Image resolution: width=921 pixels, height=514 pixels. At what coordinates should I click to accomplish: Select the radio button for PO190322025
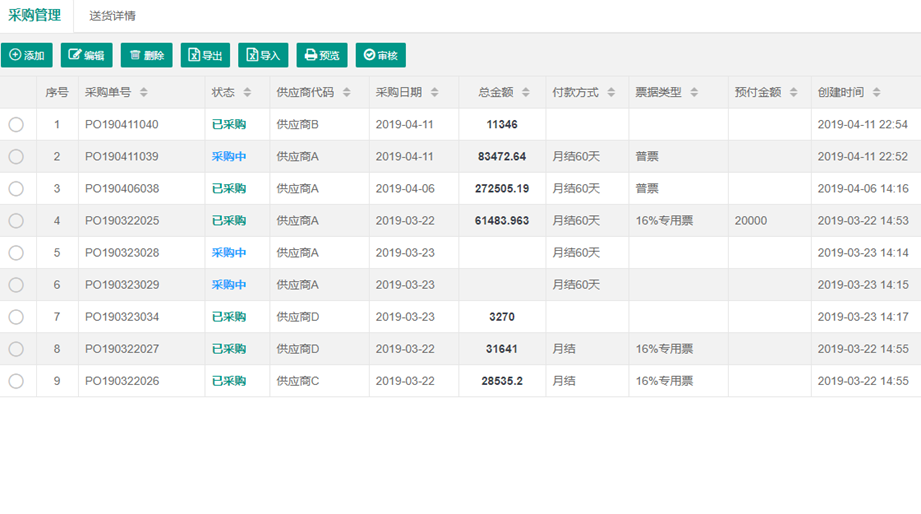16,221
